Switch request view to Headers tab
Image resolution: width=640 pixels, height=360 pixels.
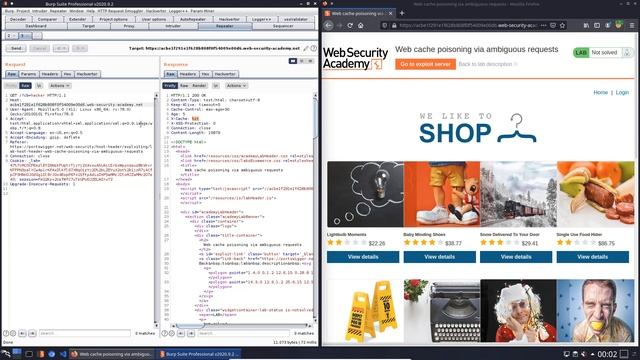(x=50, y=74)
